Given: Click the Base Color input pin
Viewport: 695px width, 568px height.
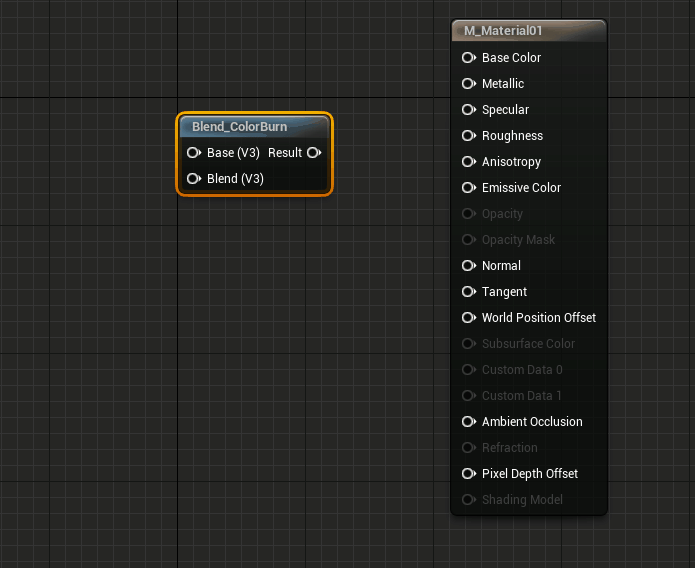Looking at the screenshot, I should pos(469,58).
